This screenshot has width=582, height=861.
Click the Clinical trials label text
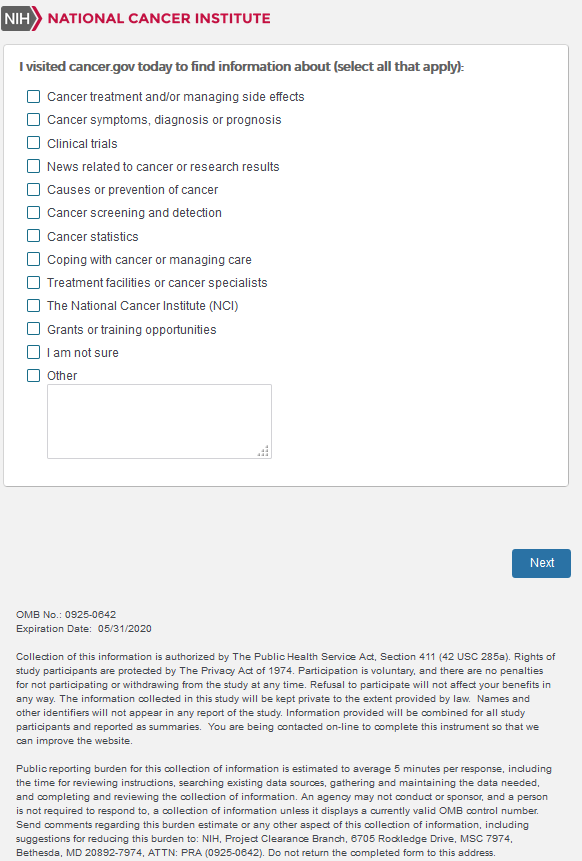pyautogui.click(x=82, y=144)
